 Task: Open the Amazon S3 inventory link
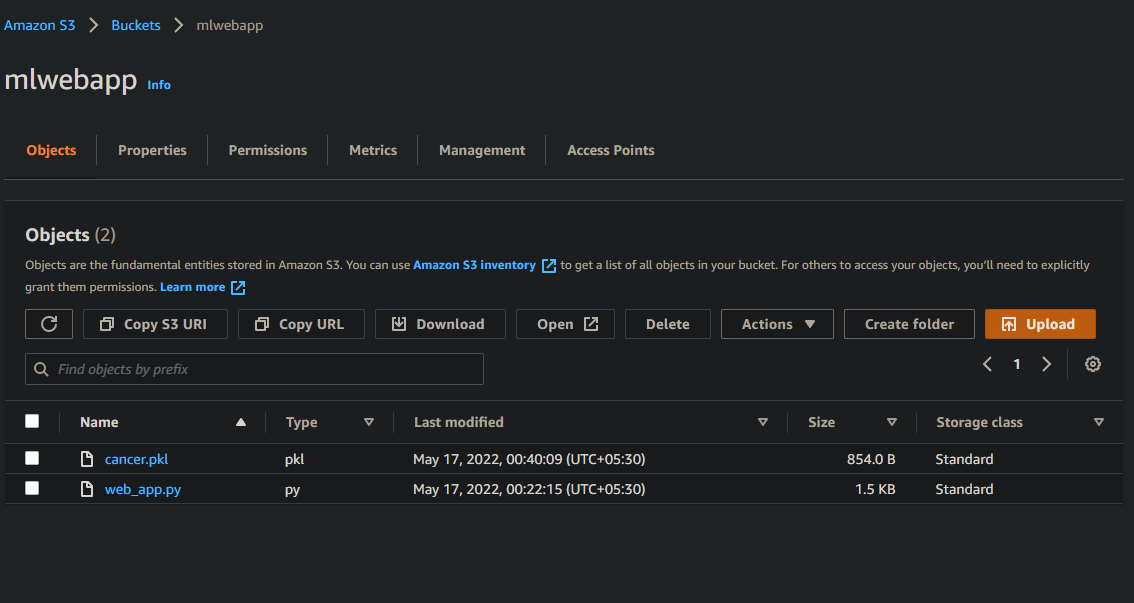point(474,265)
